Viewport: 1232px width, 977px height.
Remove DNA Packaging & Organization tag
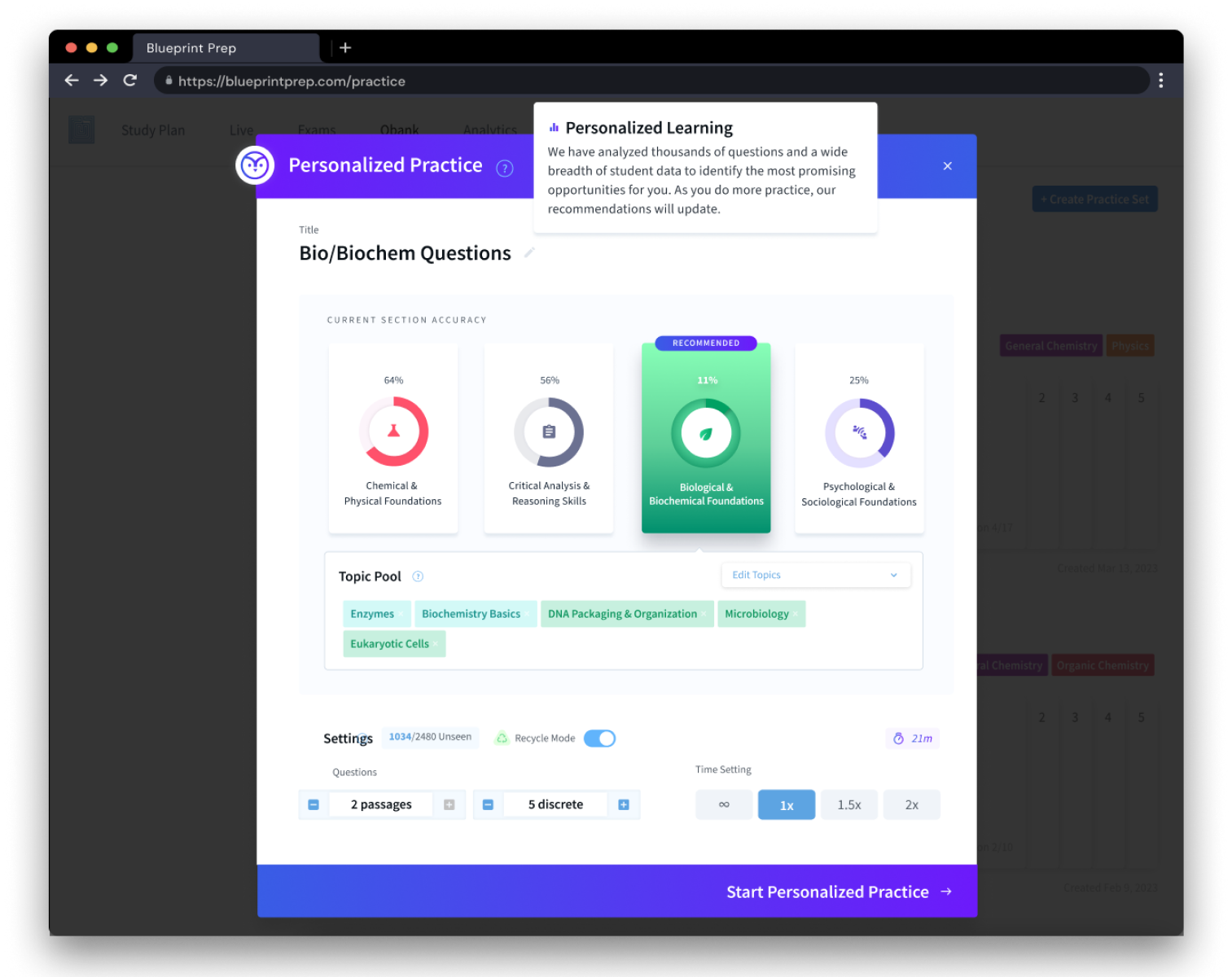[704, 615]
